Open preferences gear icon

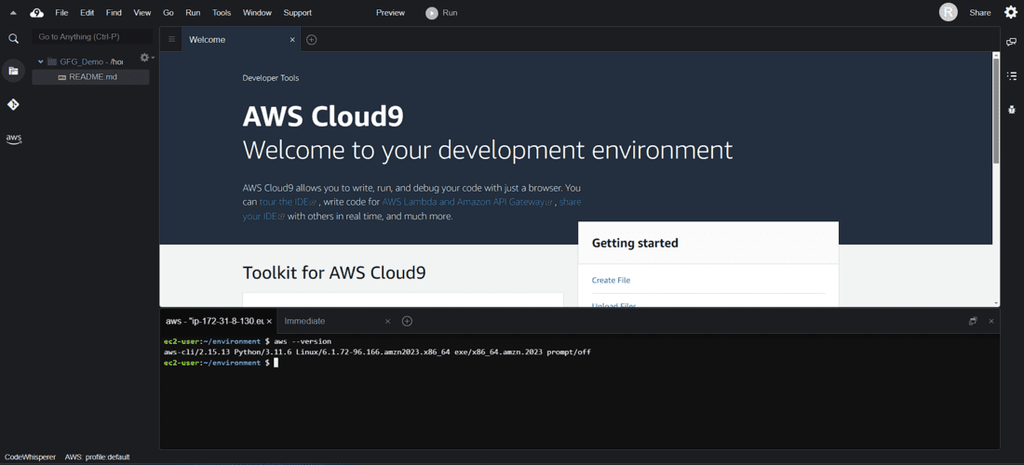tap(1010, 12)
